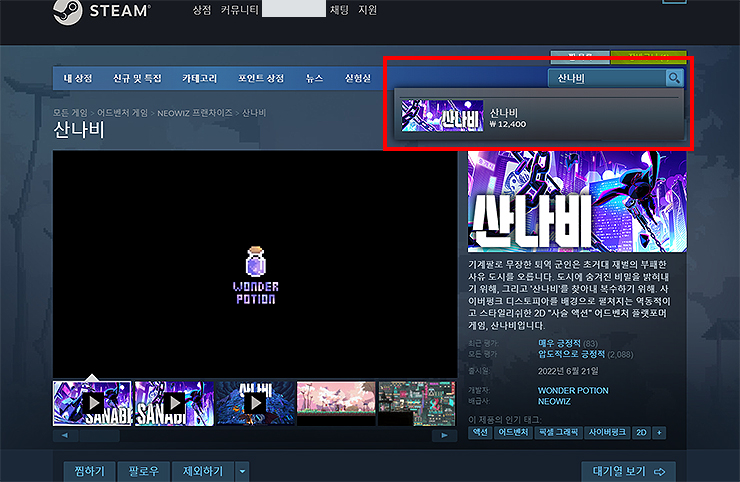Select the pink cherry blossom screenshot thumbnail
Viewport: 740px width, 482px height.
[x=336, y=404]
